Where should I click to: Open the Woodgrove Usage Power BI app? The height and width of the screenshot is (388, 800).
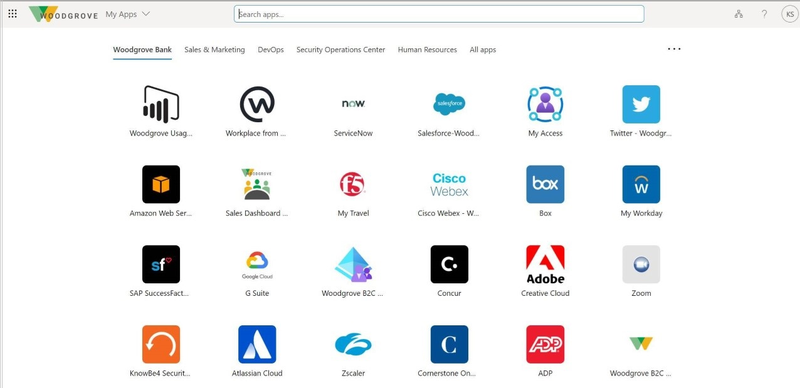(161, 104)
